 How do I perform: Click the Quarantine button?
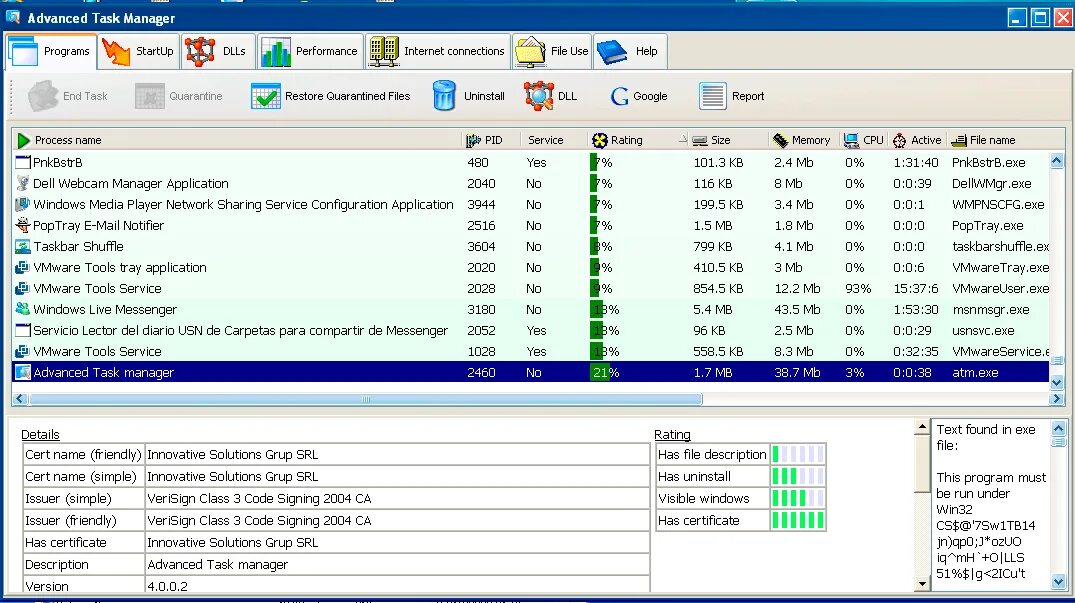[179, 97]
